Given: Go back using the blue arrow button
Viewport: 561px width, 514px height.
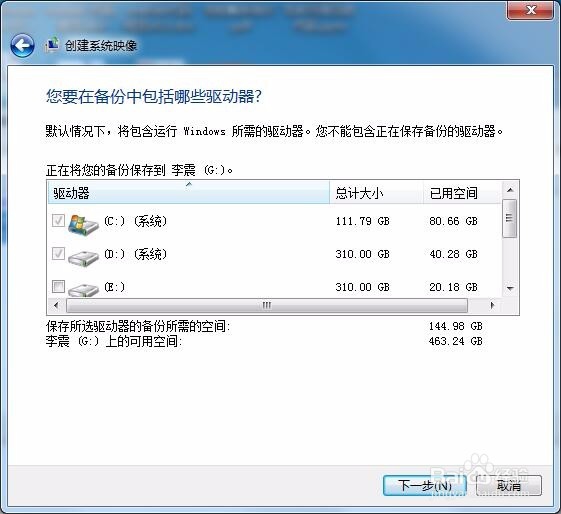Looking at the screenshot, I should (x=22, y=46).
